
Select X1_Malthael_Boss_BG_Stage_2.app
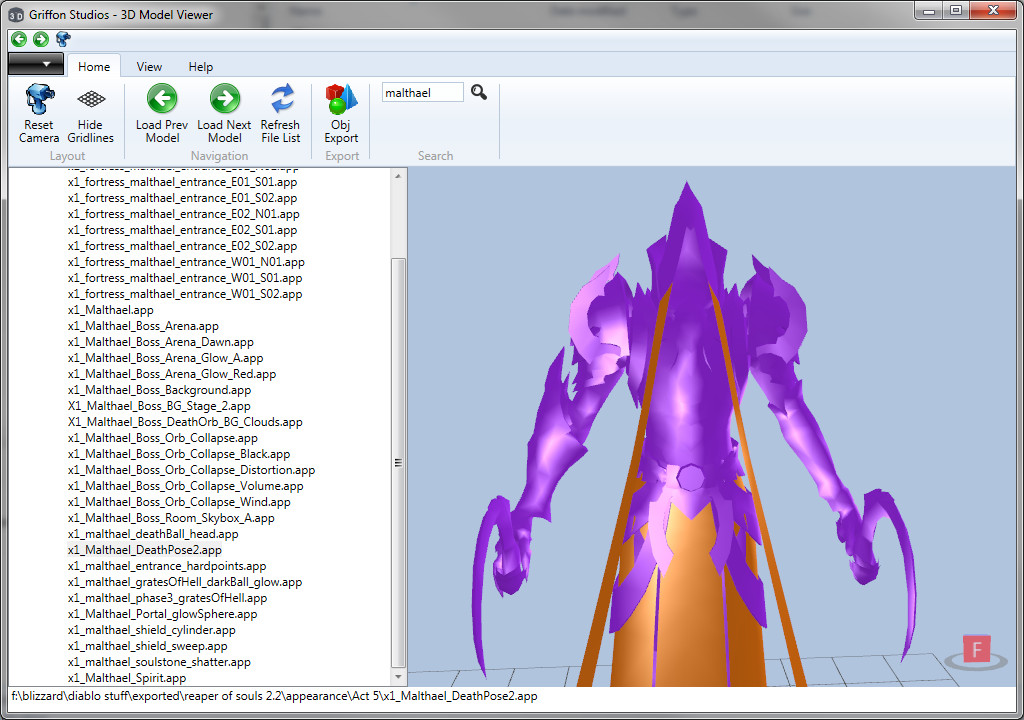click(x=159, y=406)
